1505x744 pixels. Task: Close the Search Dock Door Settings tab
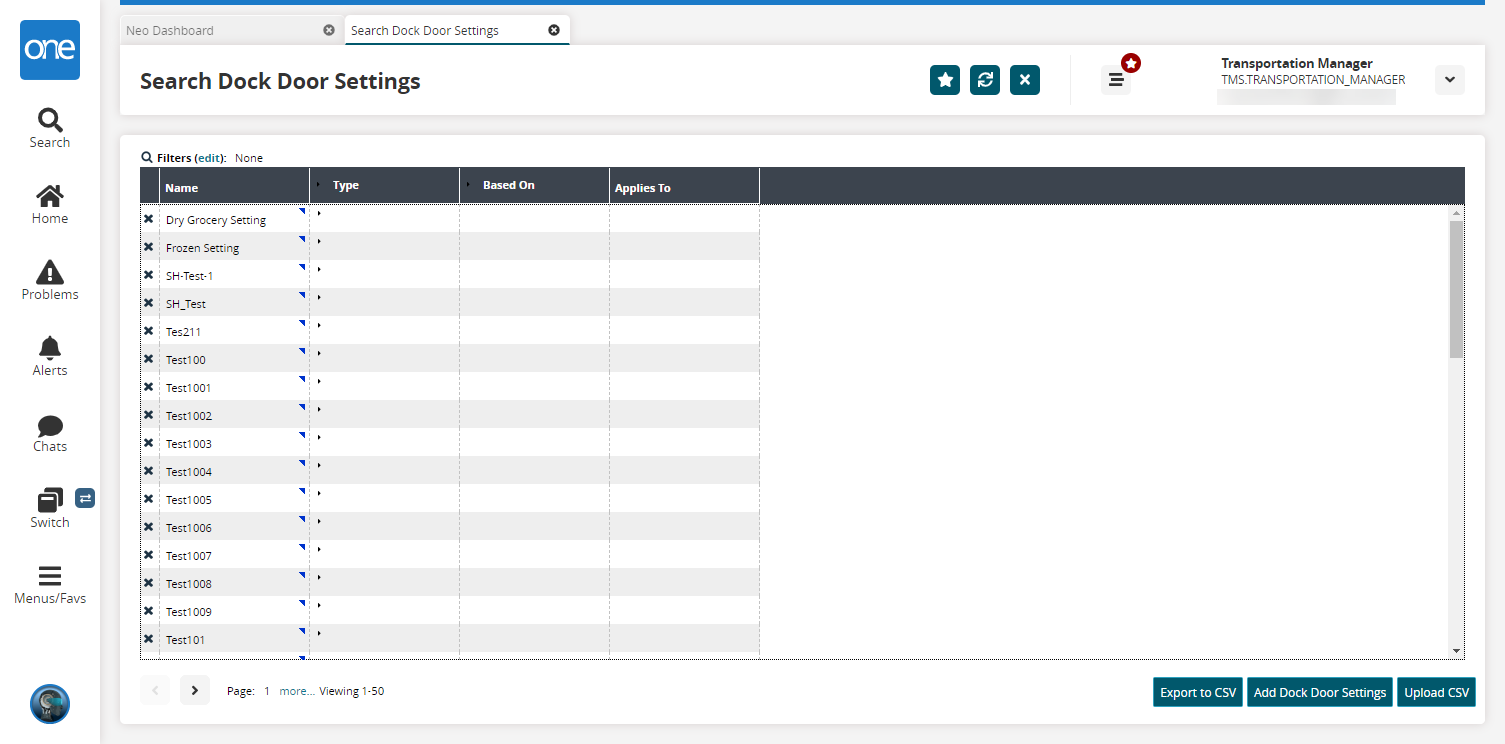[554, 30]
